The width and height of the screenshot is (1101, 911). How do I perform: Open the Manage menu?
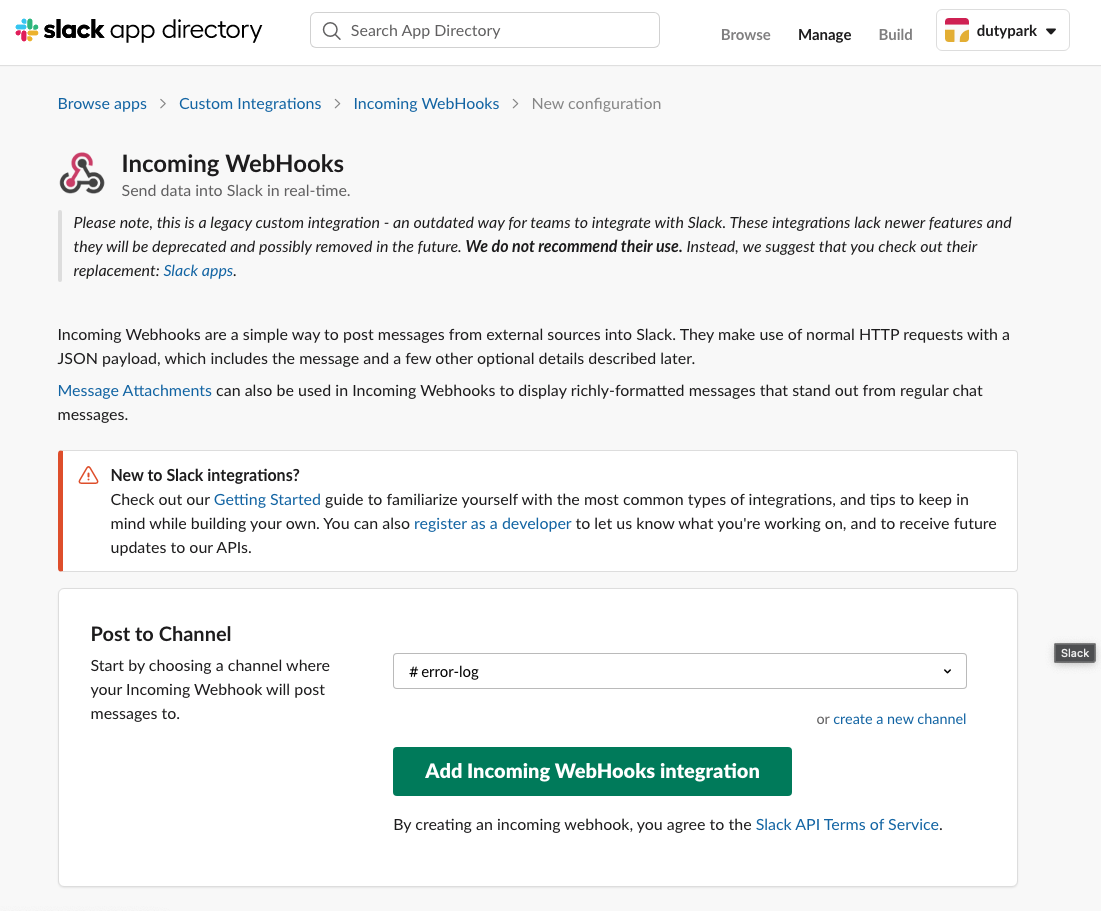point(824,34)
